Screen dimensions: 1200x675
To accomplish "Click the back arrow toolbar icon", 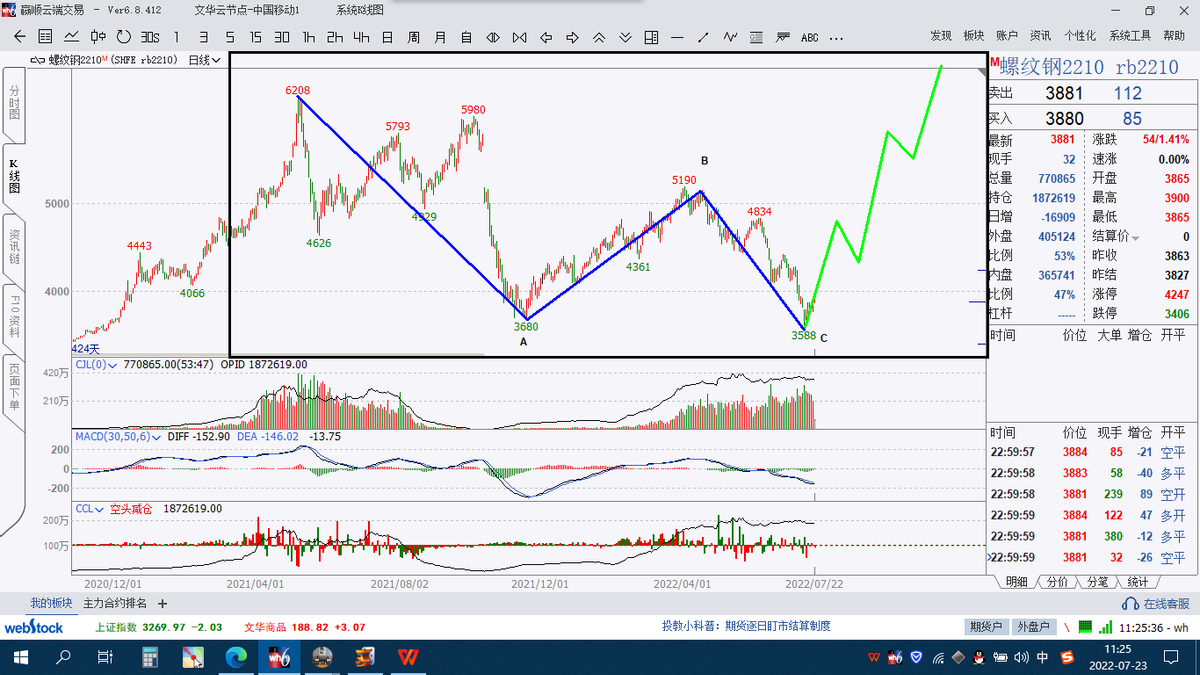I will [x=20, y=37].
